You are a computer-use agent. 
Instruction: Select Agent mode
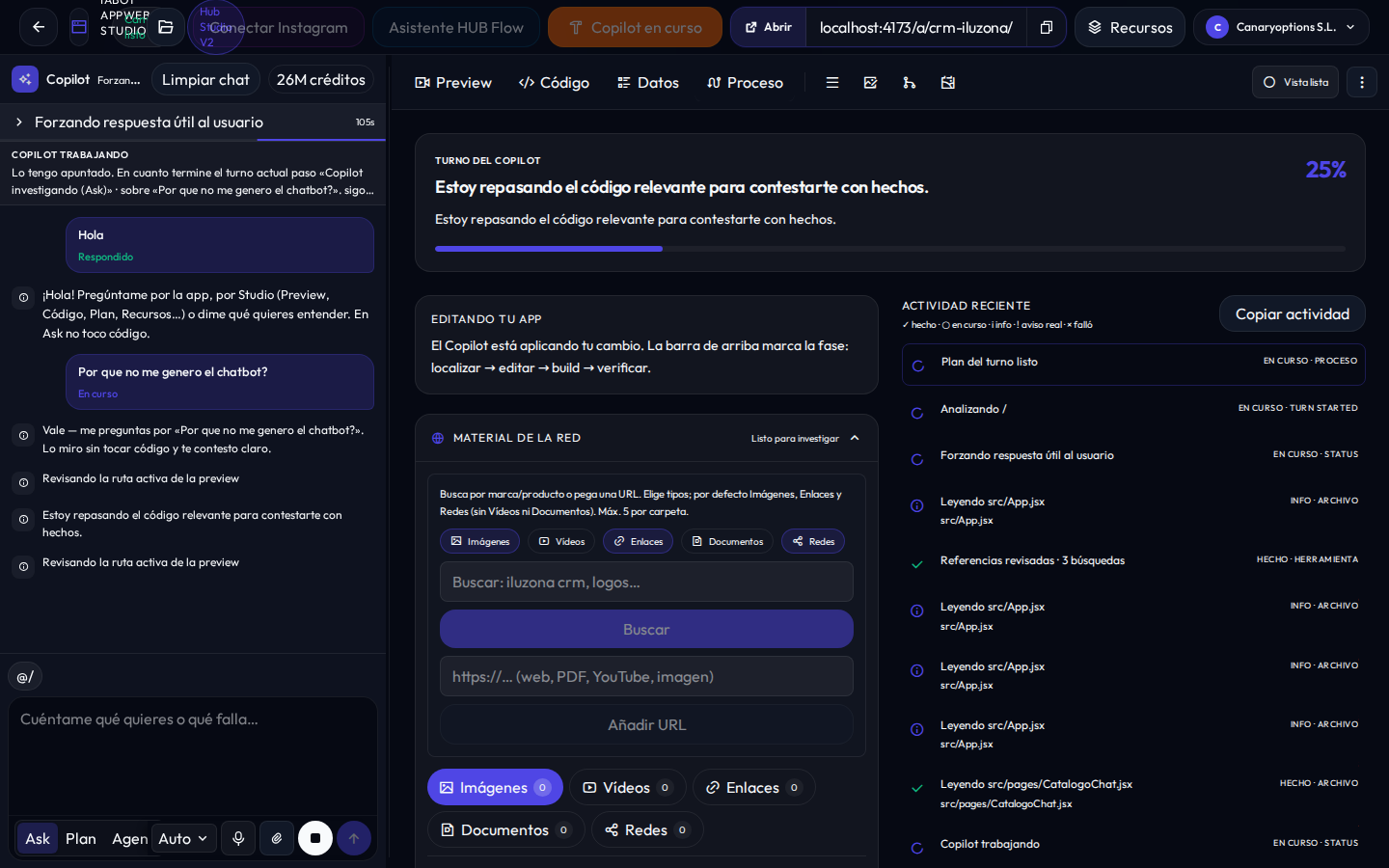(129, 838)
